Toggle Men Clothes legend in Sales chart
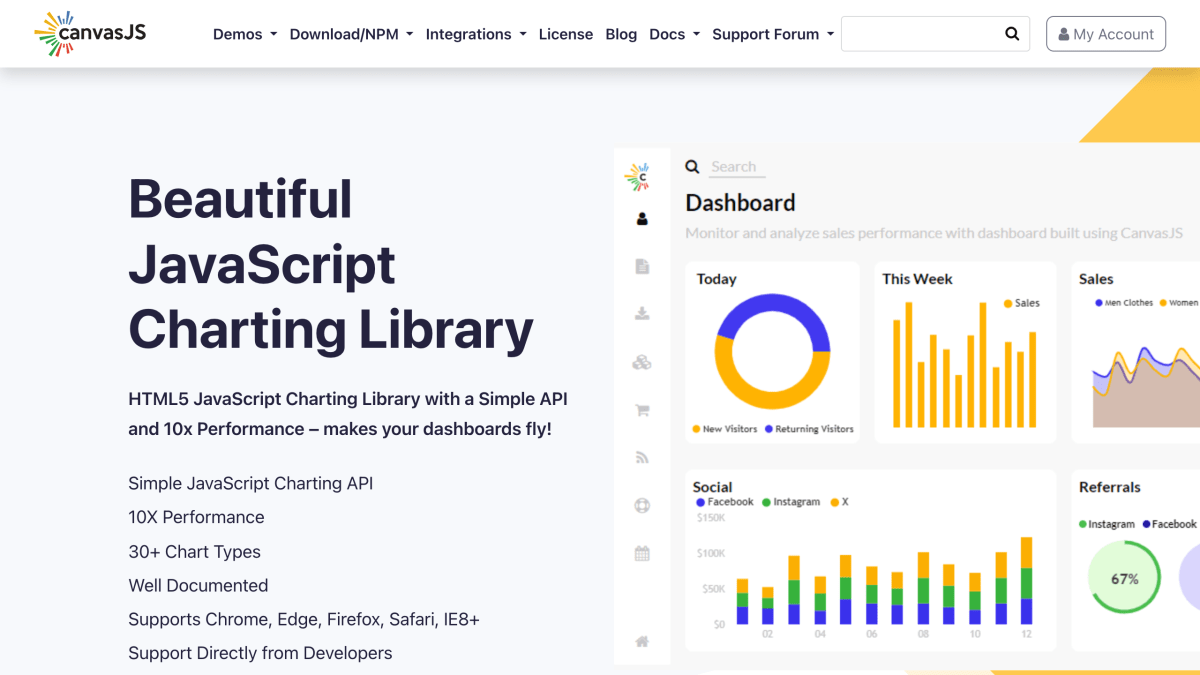This screenshot has height=675, width=1200. point(1124,303)
